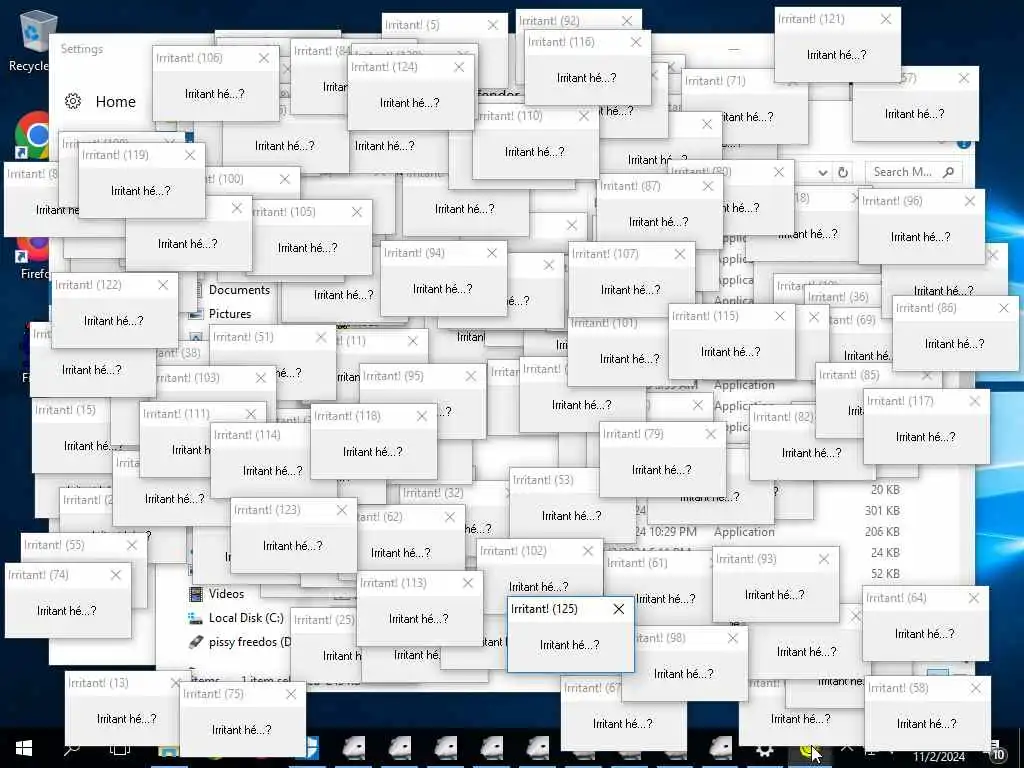Image resolution: width=1024 pixels, height=768 pixels.
Task: Click the Home label in Settings window
Action: pos(116,101)
